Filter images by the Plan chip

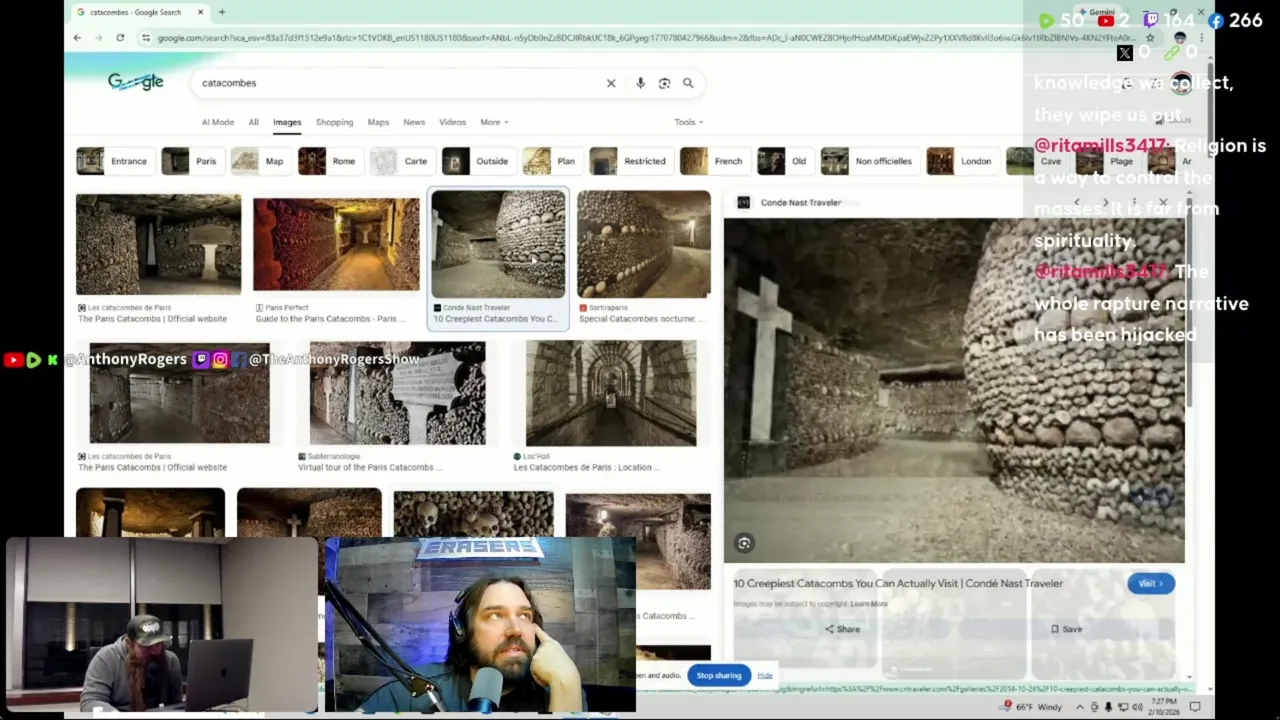[551, 161]
